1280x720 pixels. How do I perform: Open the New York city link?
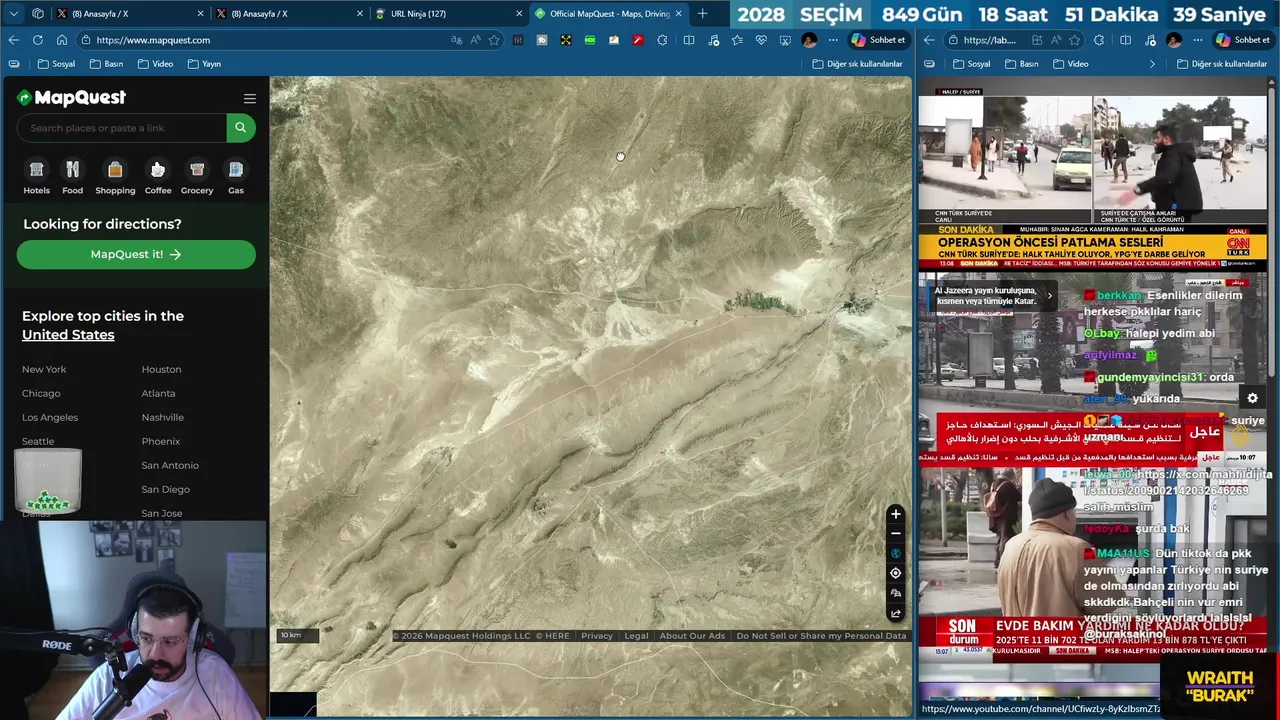44,369
